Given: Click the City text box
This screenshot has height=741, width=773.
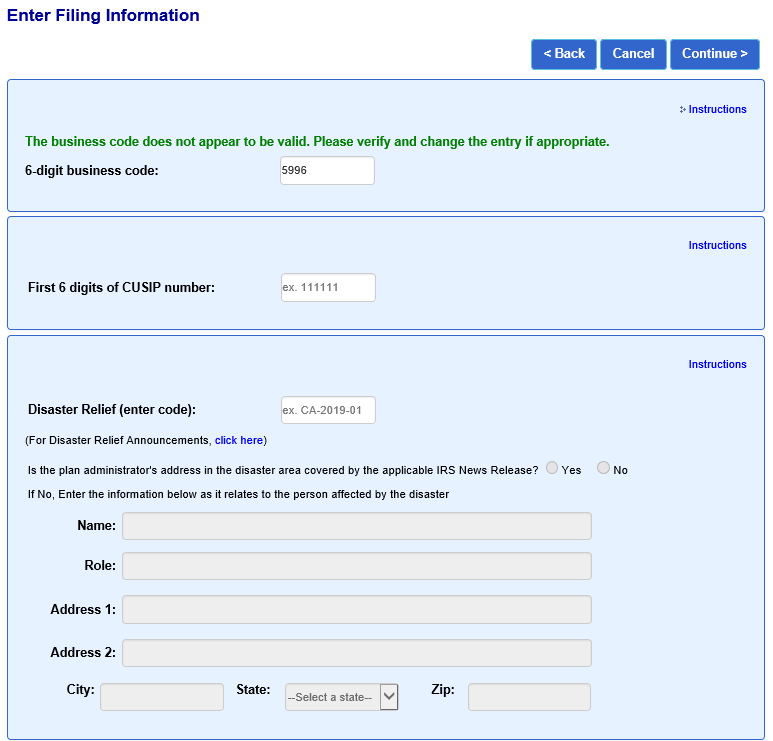Looking at the screenshot, I should [162, 697].
